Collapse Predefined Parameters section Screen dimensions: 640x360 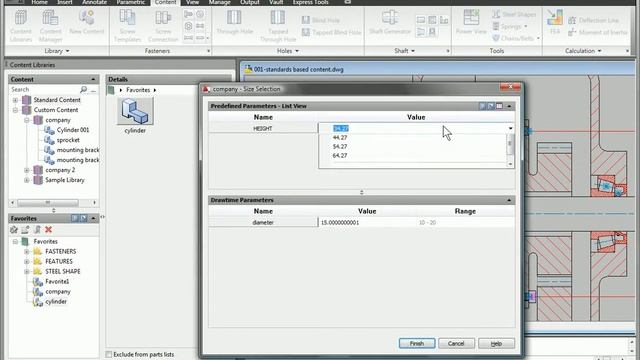coord(509,106)
